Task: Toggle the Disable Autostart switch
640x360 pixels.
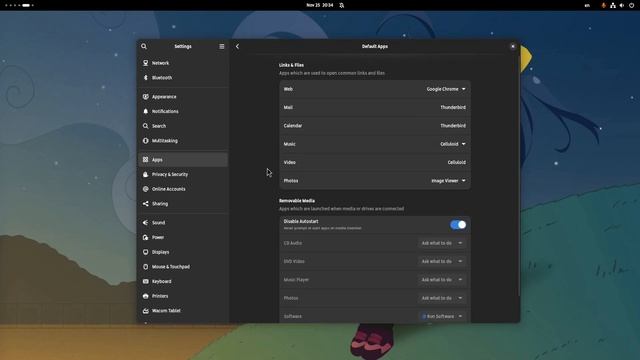Action: pyautogui.click(x=458, y=224)
